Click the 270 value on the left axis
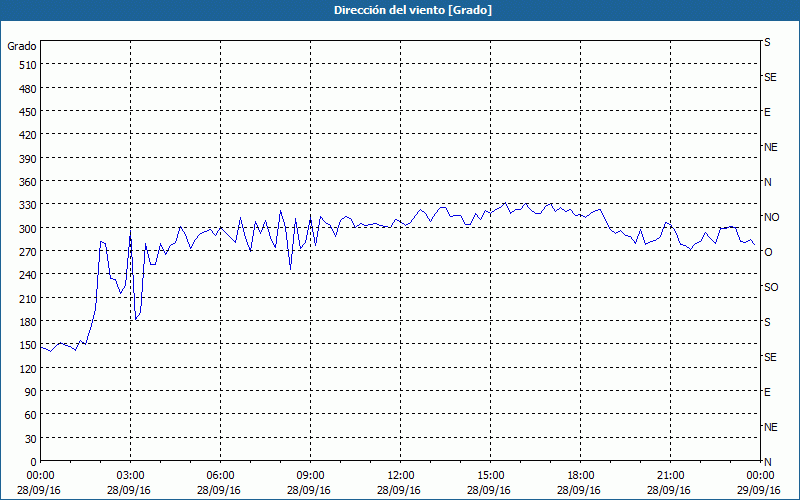 pos(28,252)
